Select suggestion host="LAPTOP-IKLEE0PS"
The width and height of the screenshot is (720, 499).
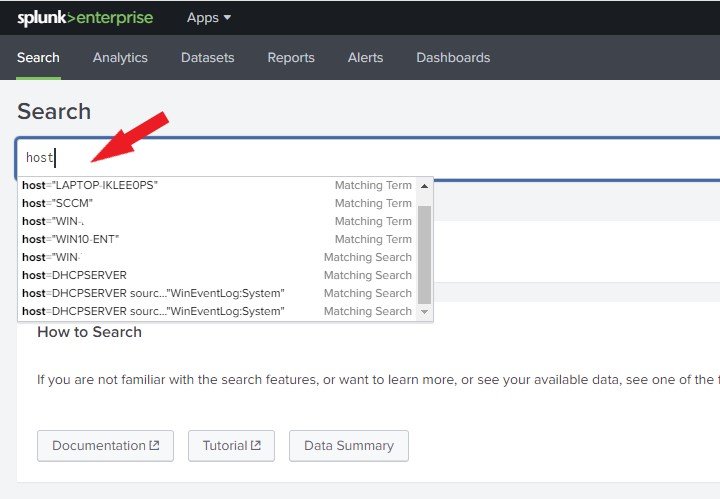(218, 185)
